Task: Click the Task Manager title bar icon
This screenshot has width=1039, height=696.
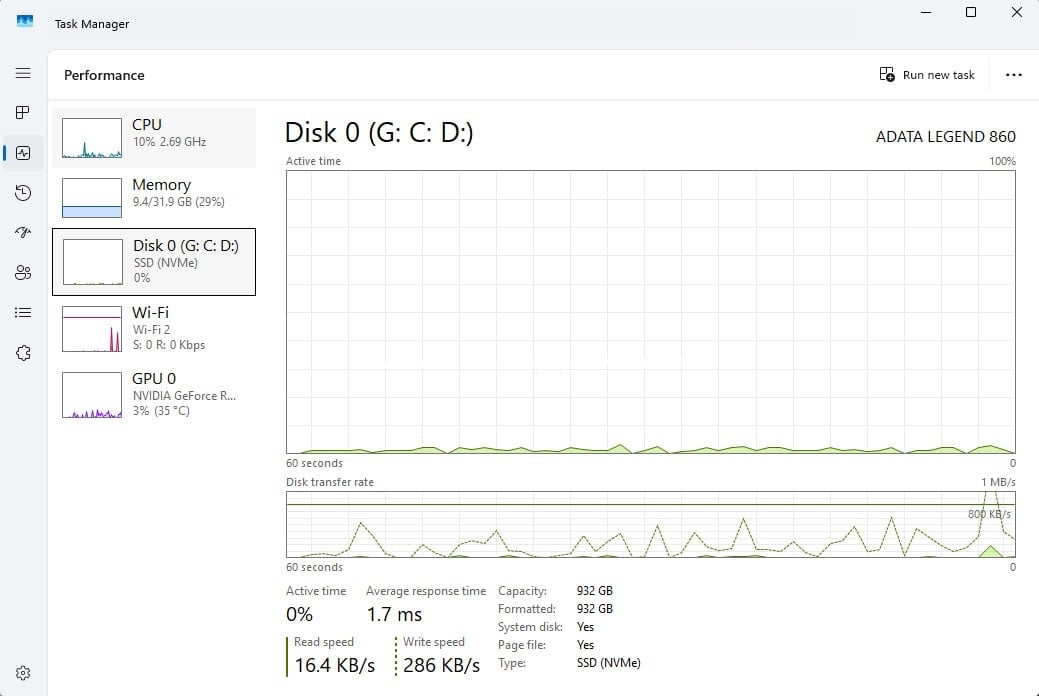Action: (x=24, y=22)
